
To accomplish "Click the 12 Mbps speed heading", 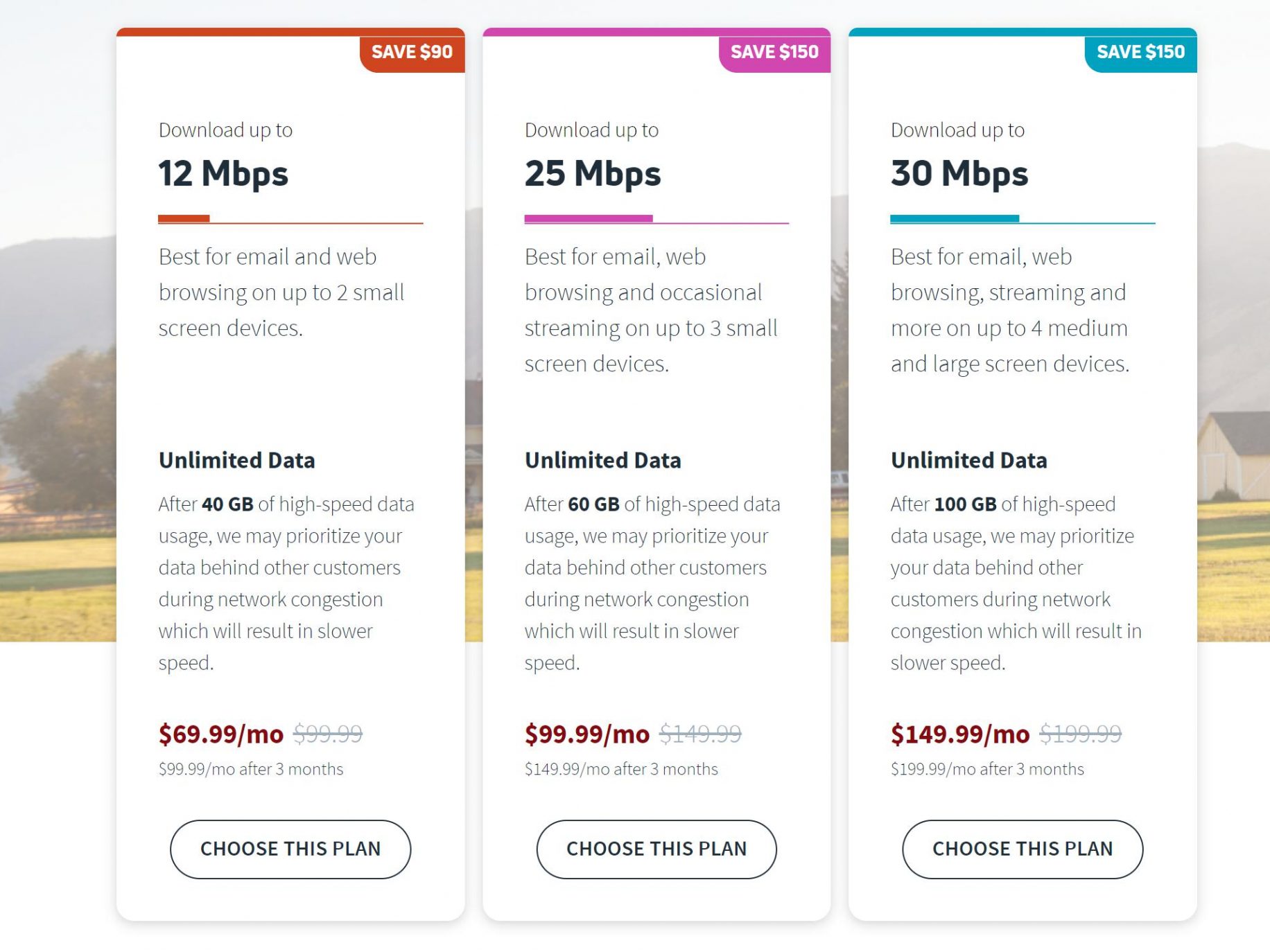I will [x=223, y=173].
